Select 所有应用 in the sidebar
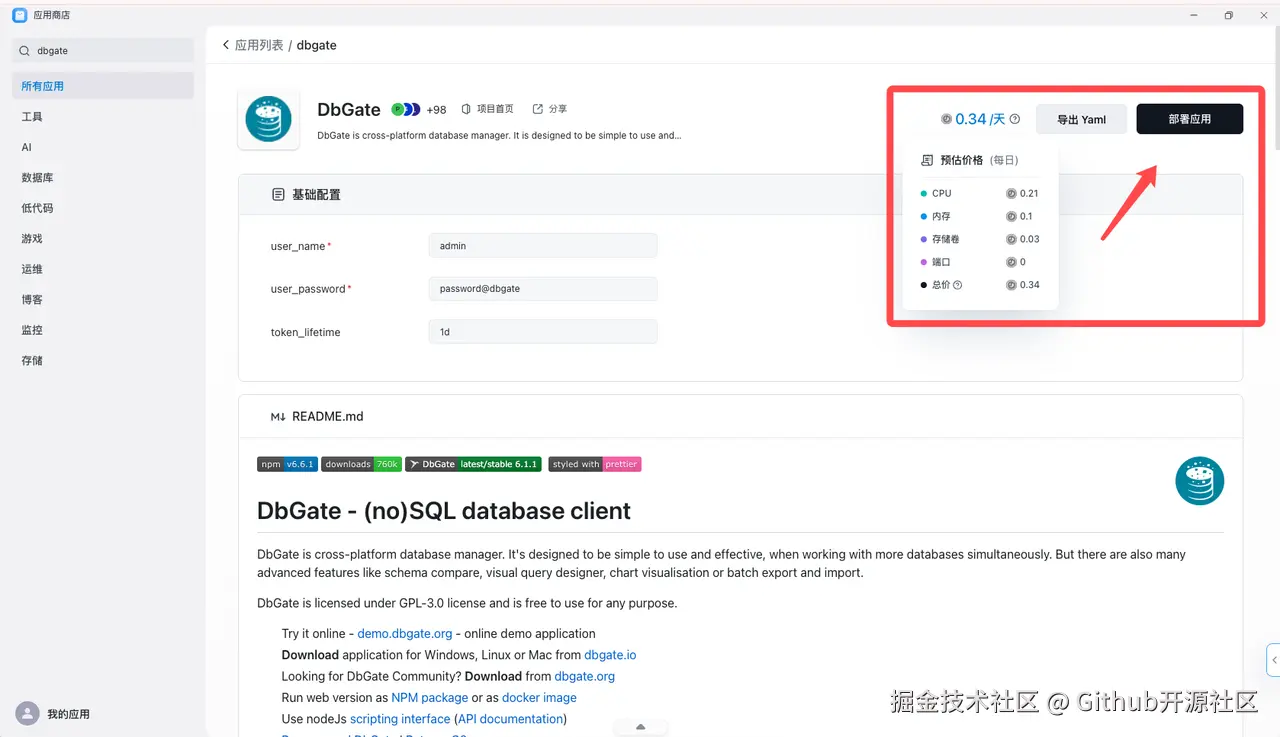Viewport: 1280px width, 737px height. [103, 86]
